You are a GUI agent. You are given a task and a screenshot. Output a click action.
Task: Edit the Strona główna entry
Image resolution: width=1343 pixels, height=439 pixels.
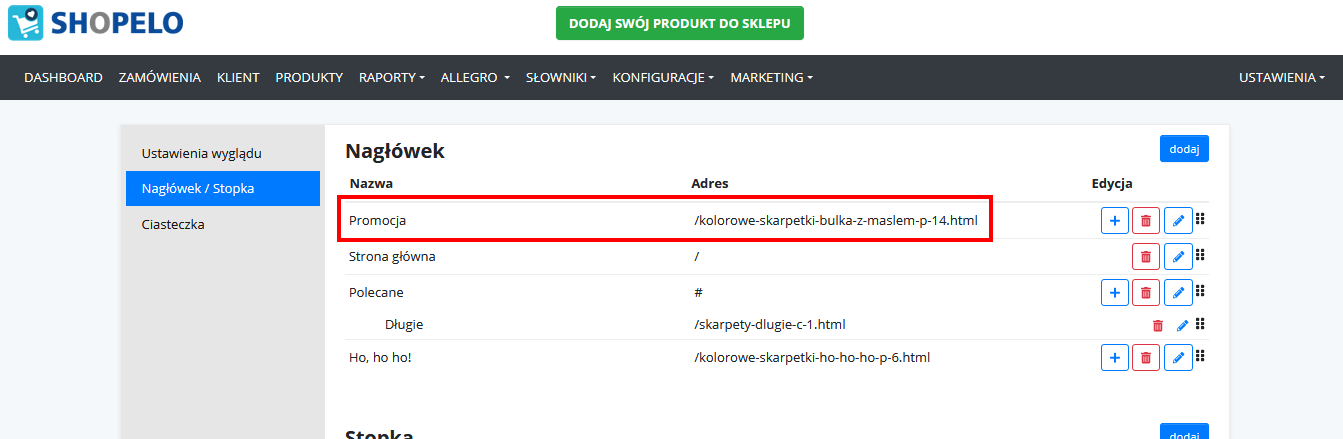pyautogui.click(x=1178, y=257)
